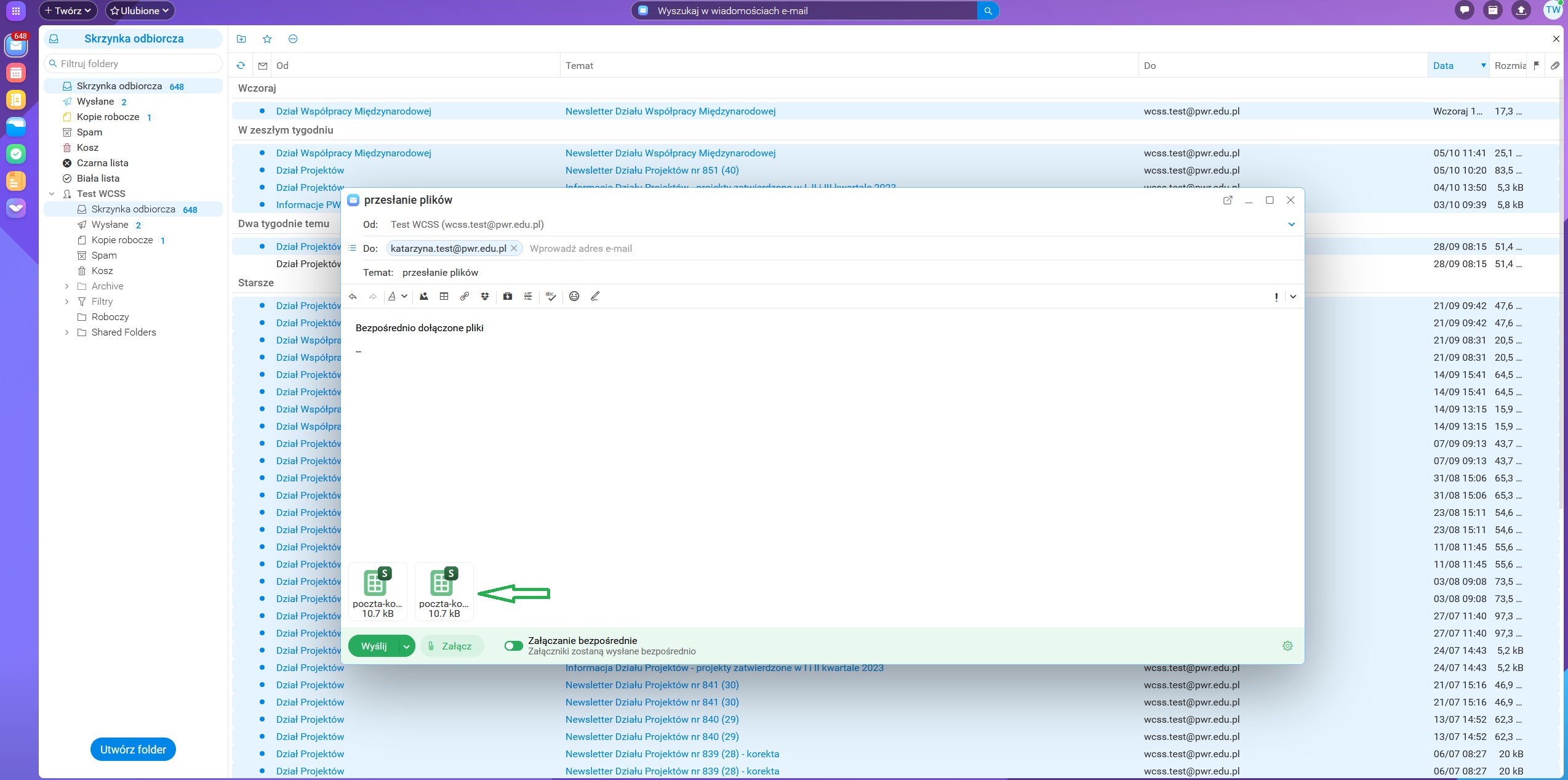Toggle the favorite star above message list
The height and width of the screenshot is (780, 1568).
(x=267, y=39)
